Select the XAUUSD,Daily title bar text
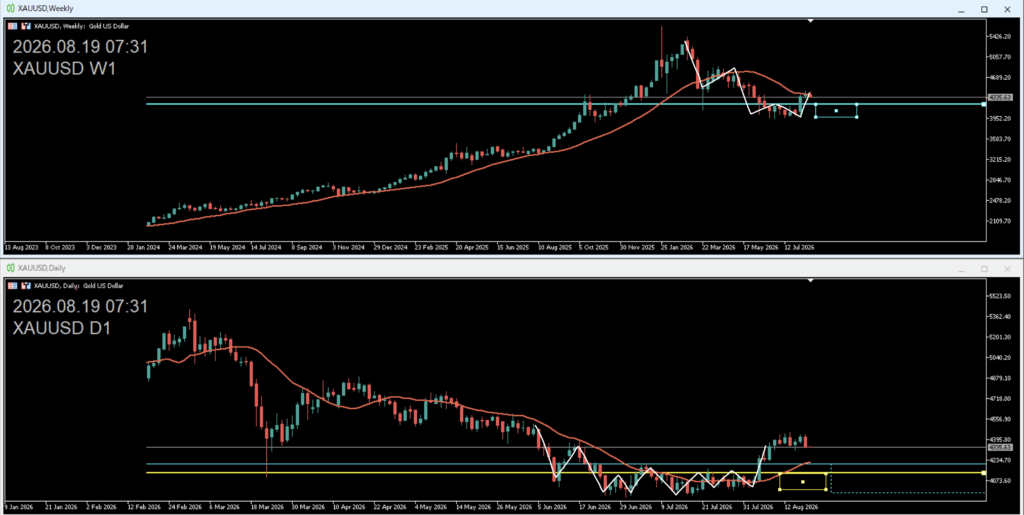The image size is (1024, 515). click(42, 268)
